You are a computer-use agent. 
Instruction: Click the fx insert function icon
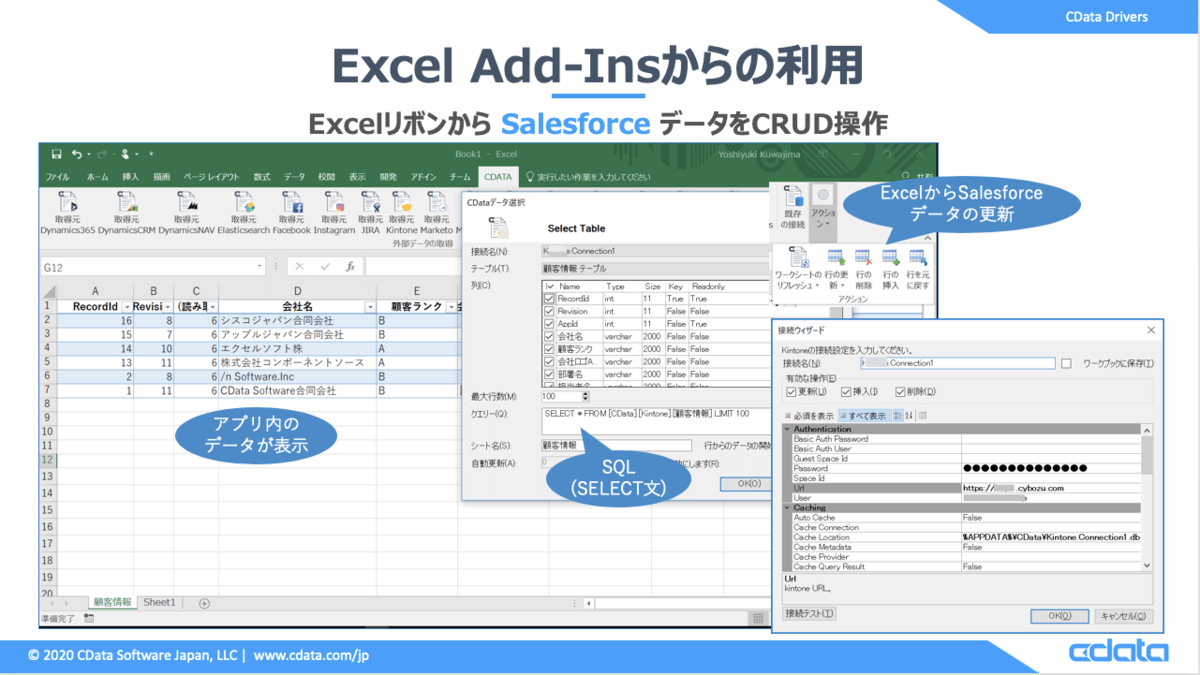point(351,267)
